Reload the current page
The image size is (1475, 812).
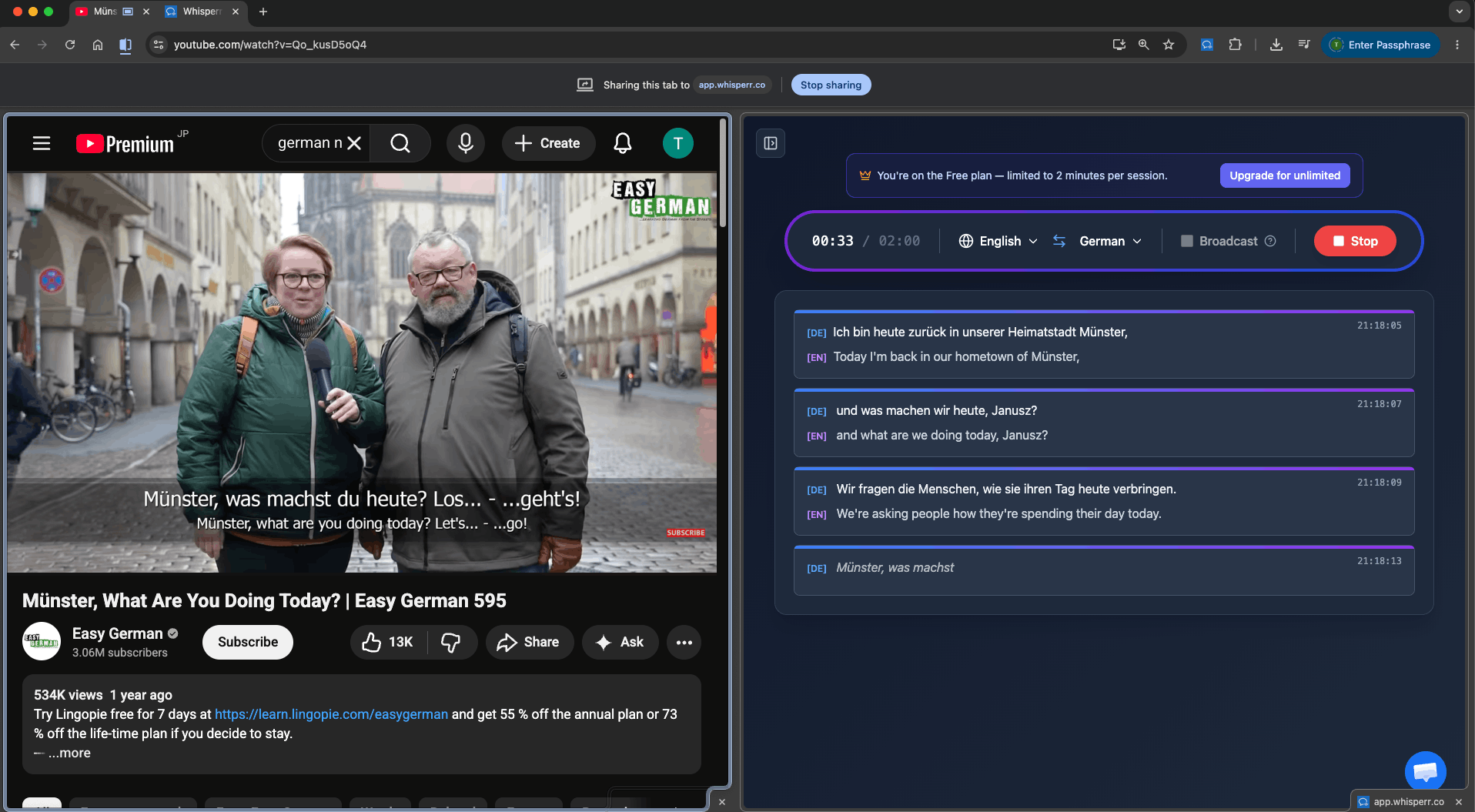pos(70,45)
